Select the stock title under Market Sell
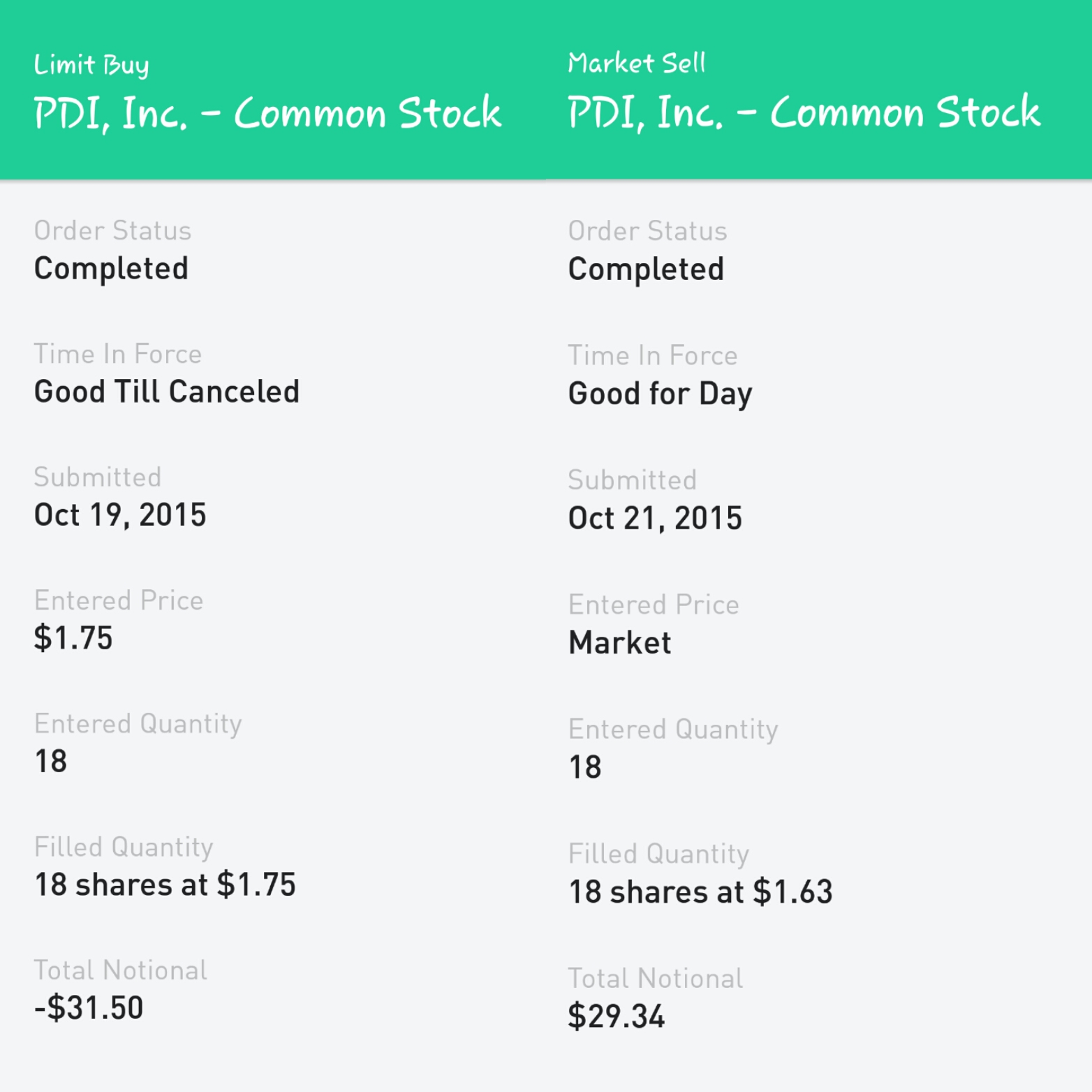Image resolution: width=1092 pixels, height=1092 pixels. [804, 112]
